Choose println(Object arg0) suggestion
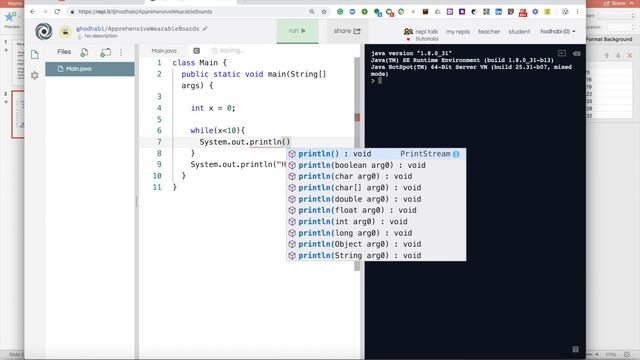 [x=376, y=244]
